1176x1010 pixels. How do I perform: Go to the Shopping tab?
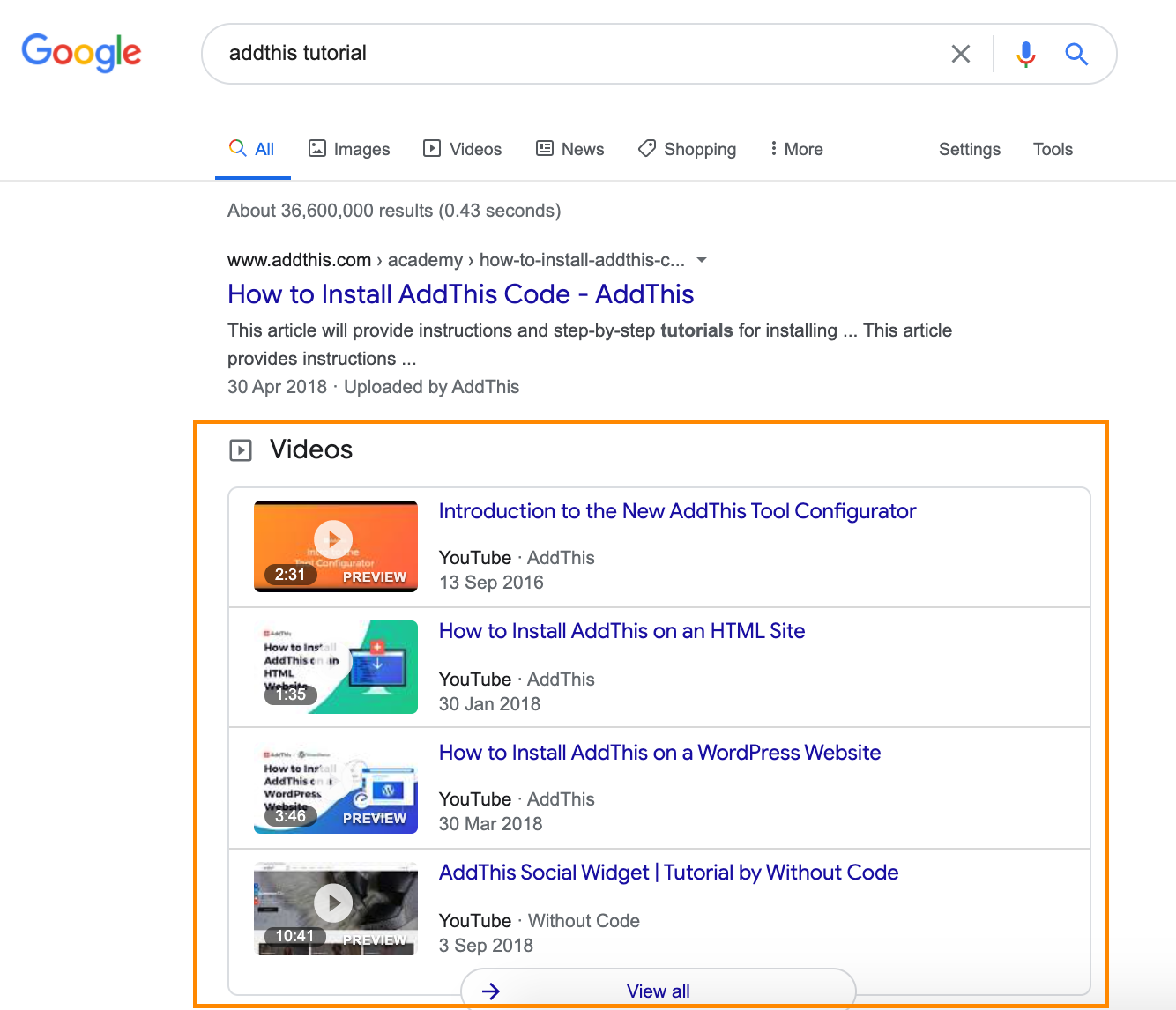[688, 149]
